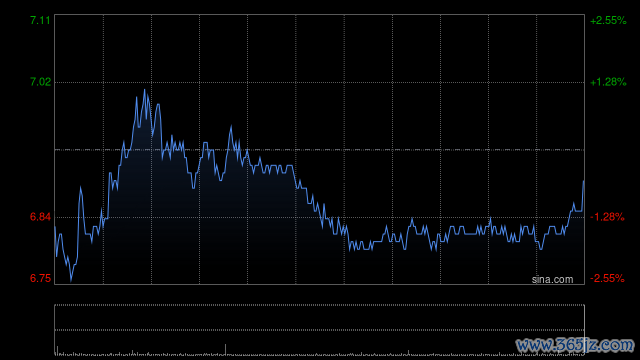This screenshot has height=360, width=640.
Task: Click the -1.28% percentage label
Action: point(607,217)
